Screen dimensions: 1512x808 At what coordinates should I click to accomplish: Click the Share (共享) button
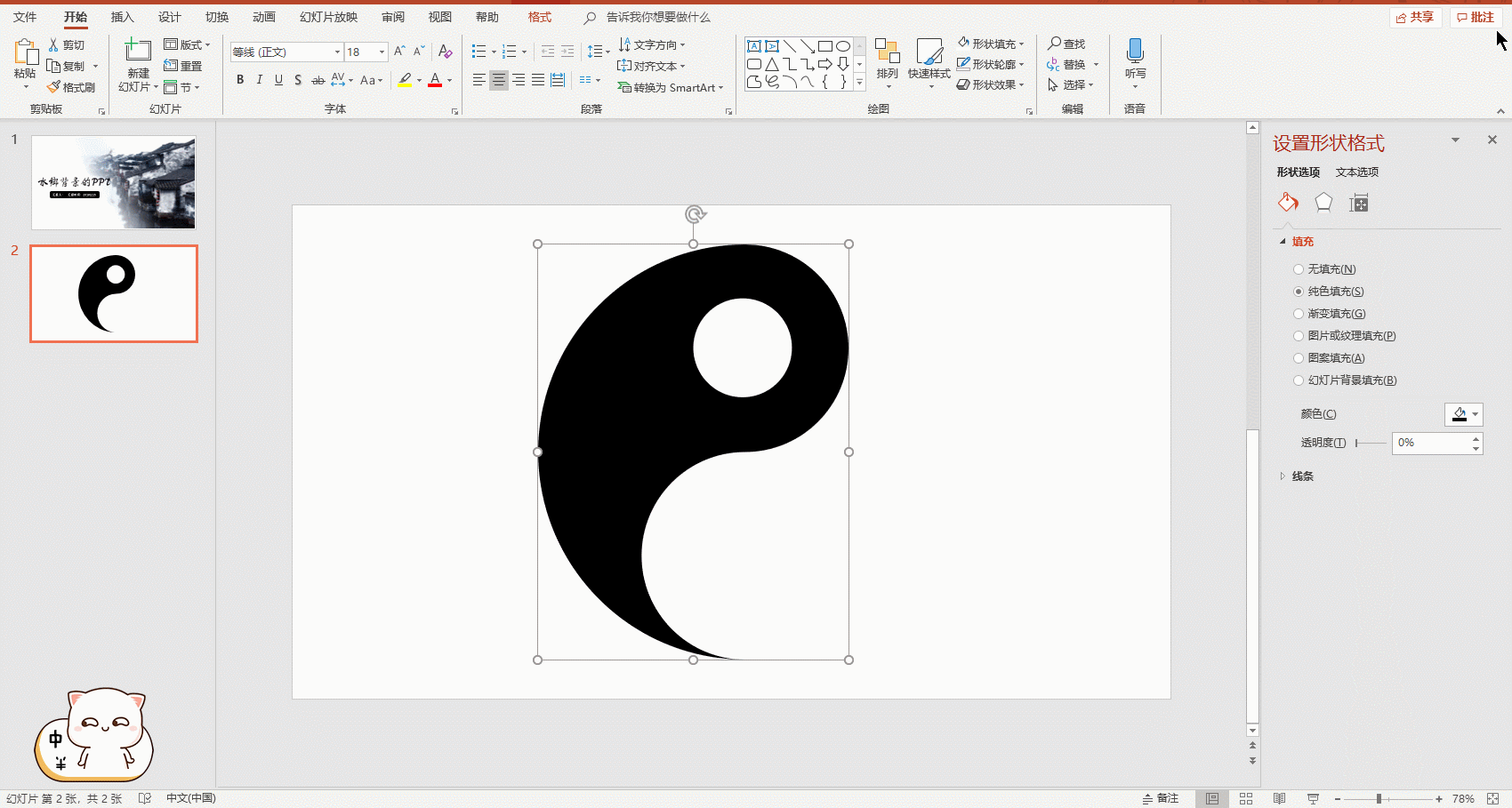click(x=1415, y=17)
